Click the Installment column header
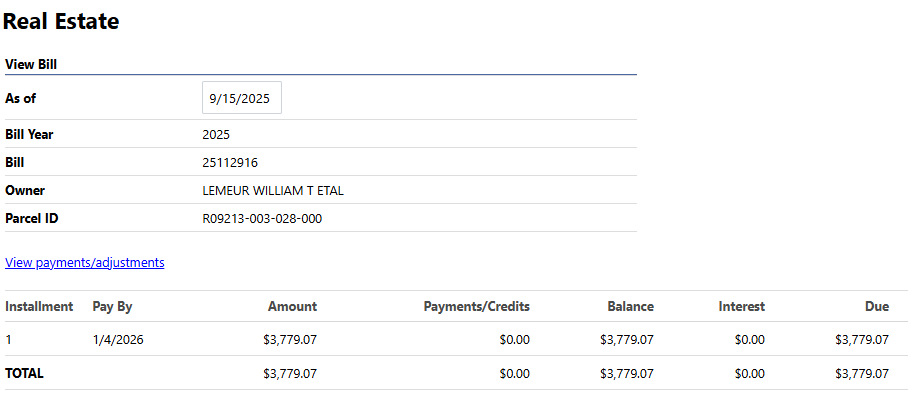Screen dimensions: 913x401 point(39,307)
